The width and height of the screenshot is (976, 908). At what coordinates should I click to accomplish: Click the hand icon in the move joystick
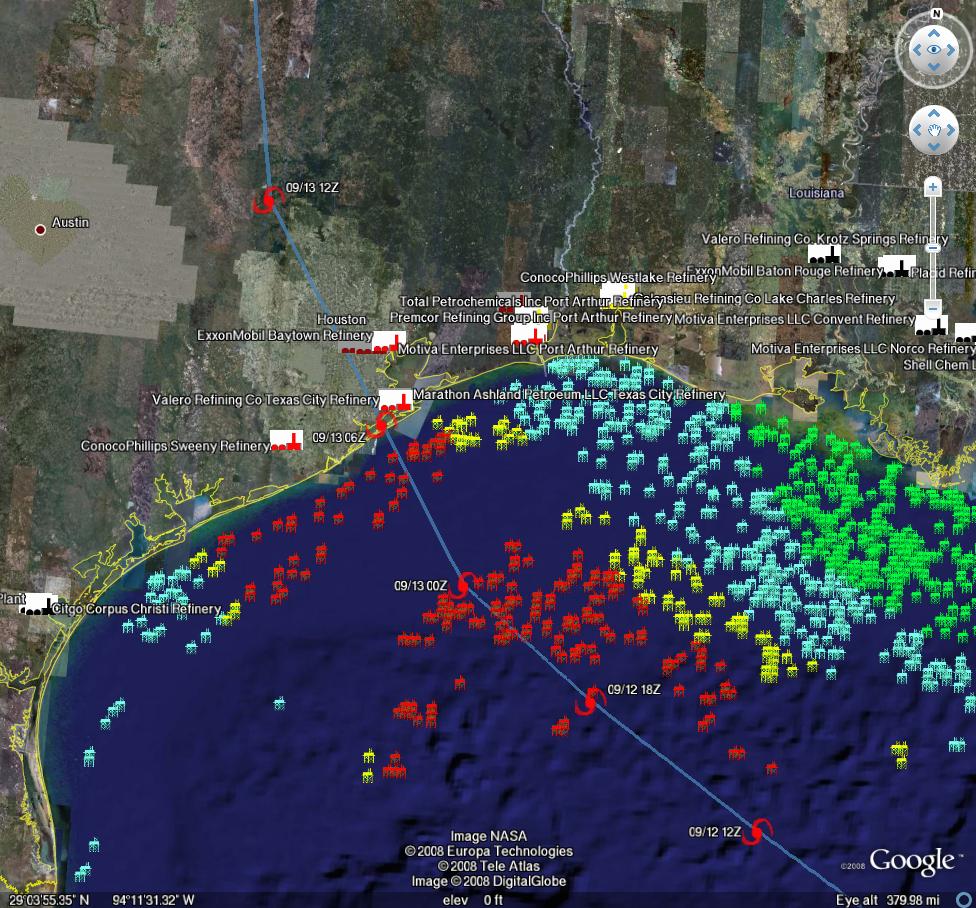[934, 130]
